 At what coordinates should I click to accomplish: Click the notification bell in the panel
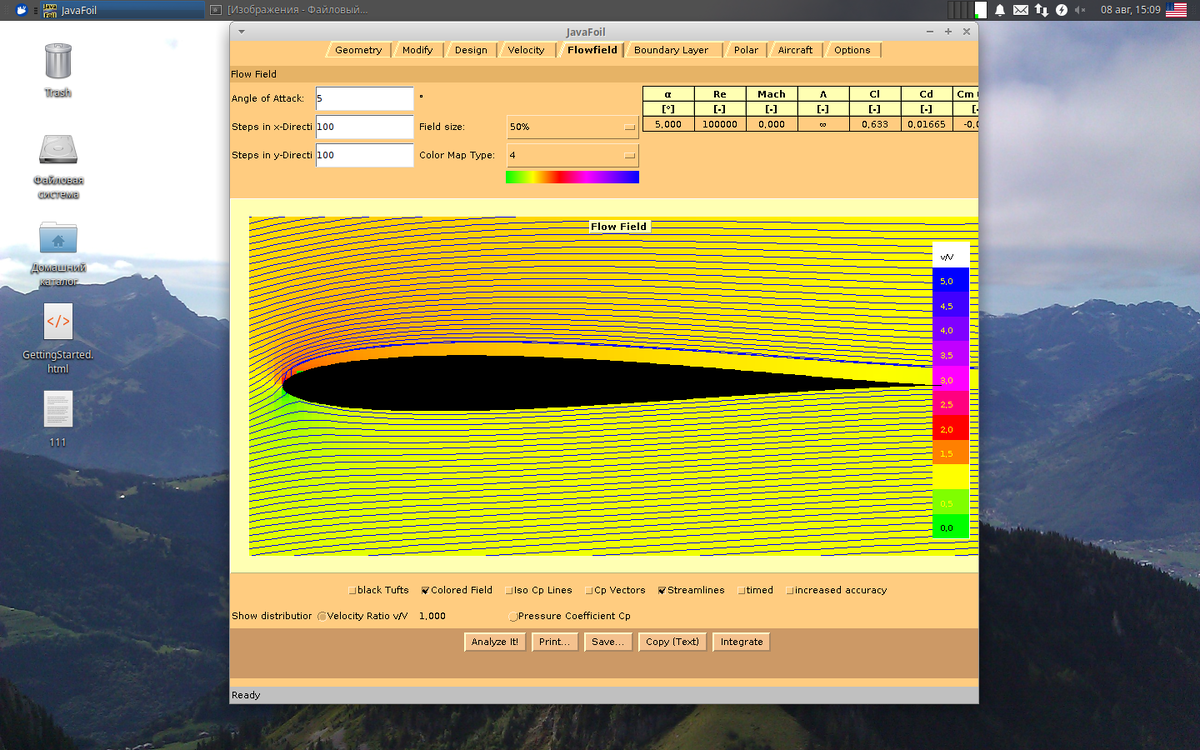click(1000, 10)
